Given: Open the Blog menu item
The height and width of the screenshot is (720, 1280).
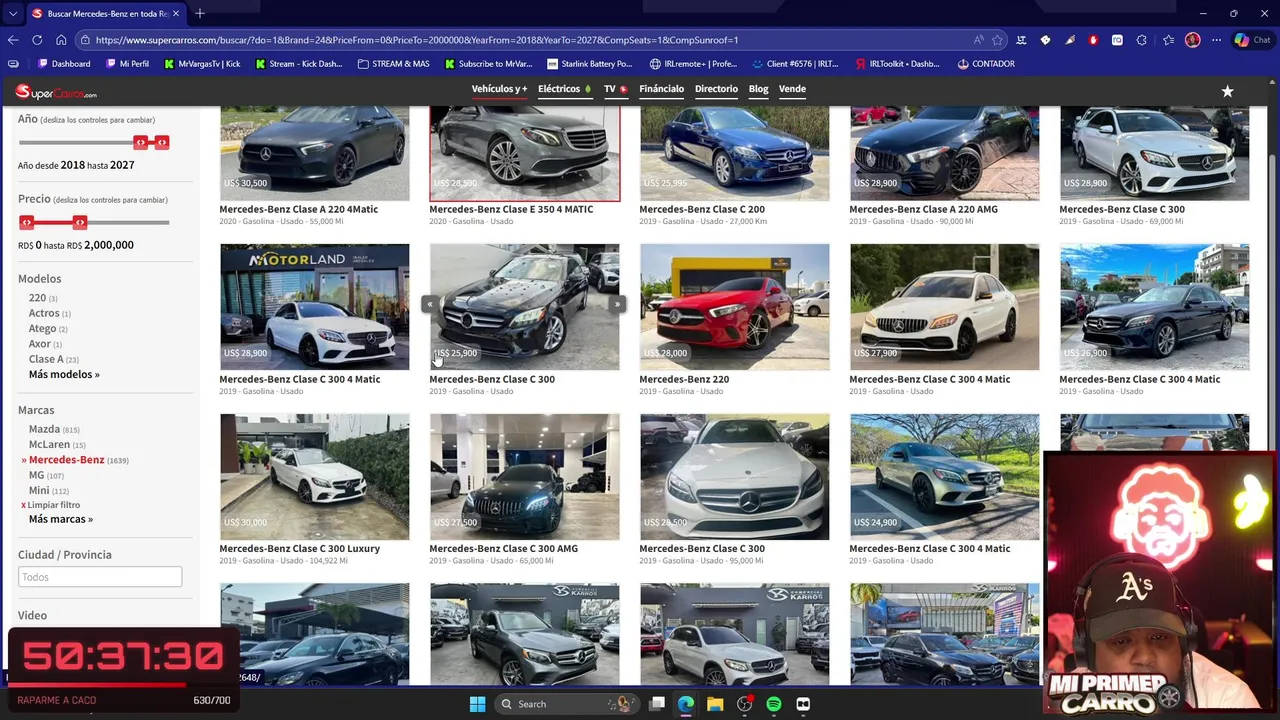Looking at the screenshot, I should pos(758,89).
